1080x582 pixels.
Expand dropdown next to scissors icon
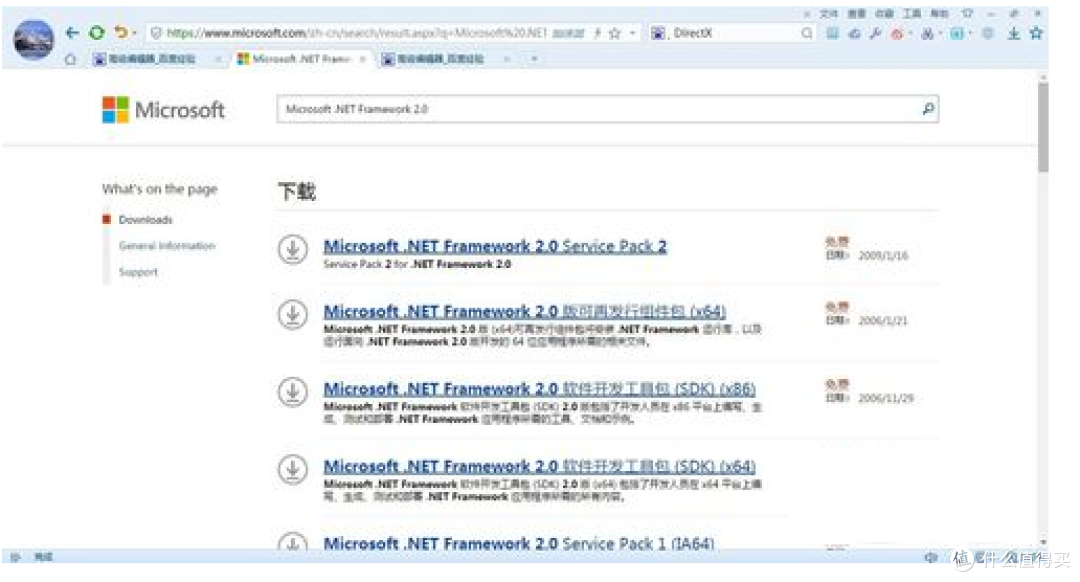coord(940,33)
